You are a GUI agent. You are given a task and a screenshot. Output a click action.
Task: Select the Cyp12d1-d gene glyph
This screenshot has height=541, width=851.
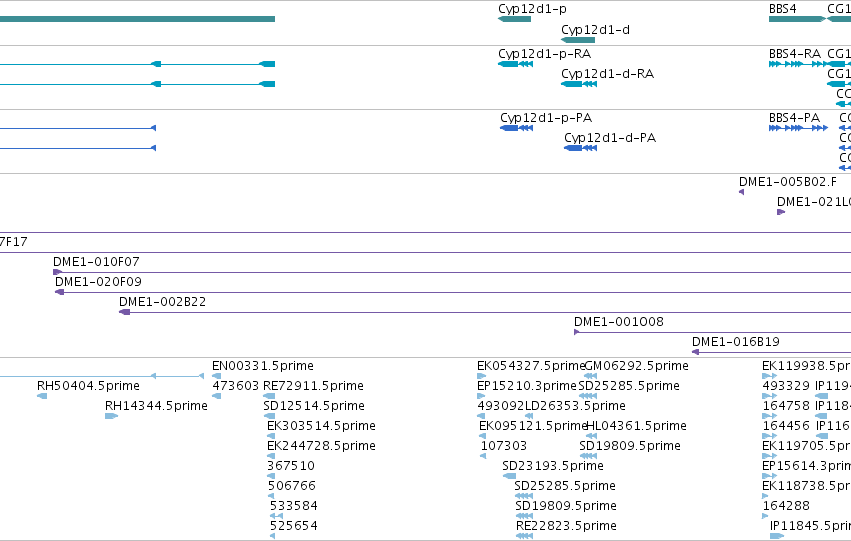[578, 40]
